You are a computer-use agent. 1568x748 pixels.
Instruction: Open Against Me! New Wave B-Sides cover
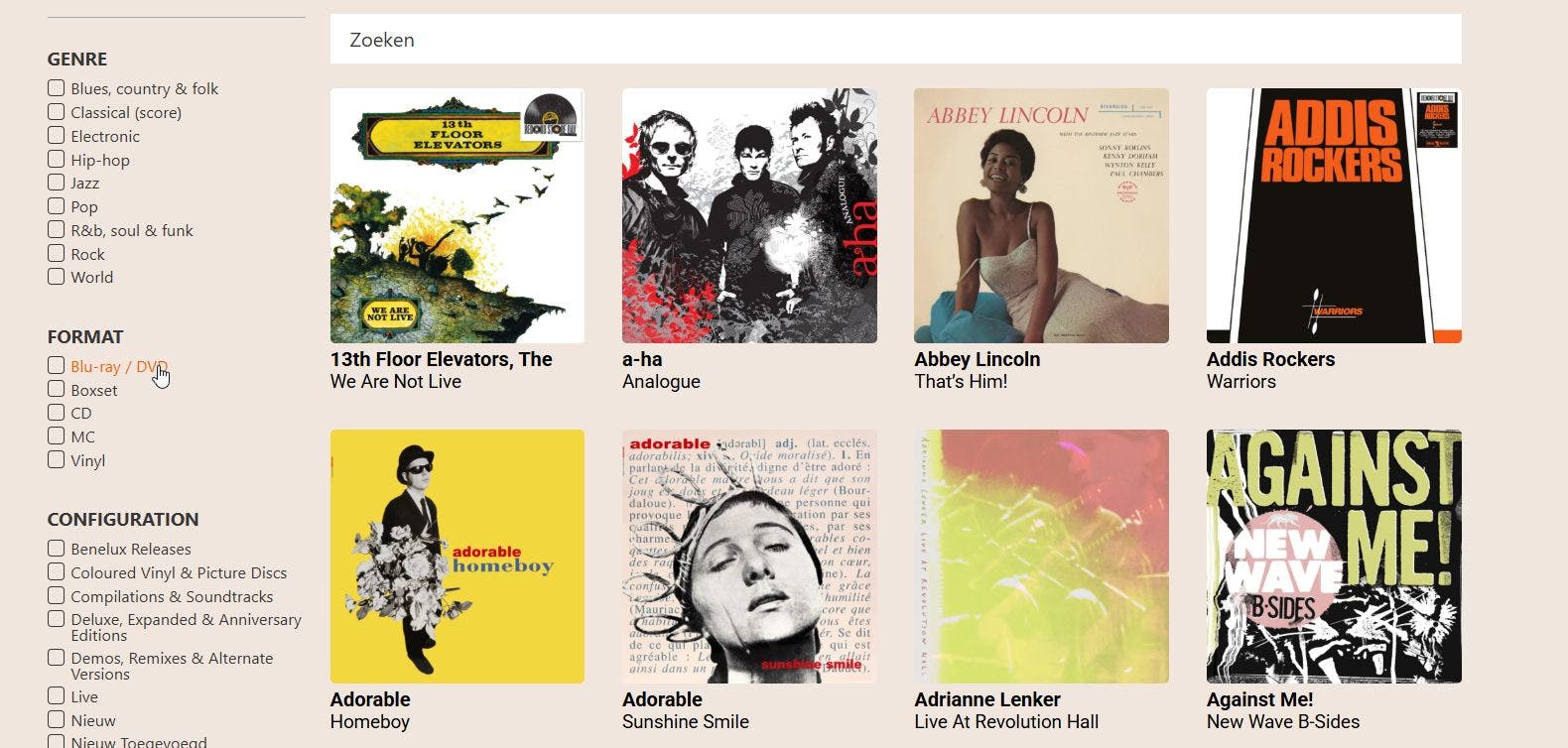click(1334, 557)
